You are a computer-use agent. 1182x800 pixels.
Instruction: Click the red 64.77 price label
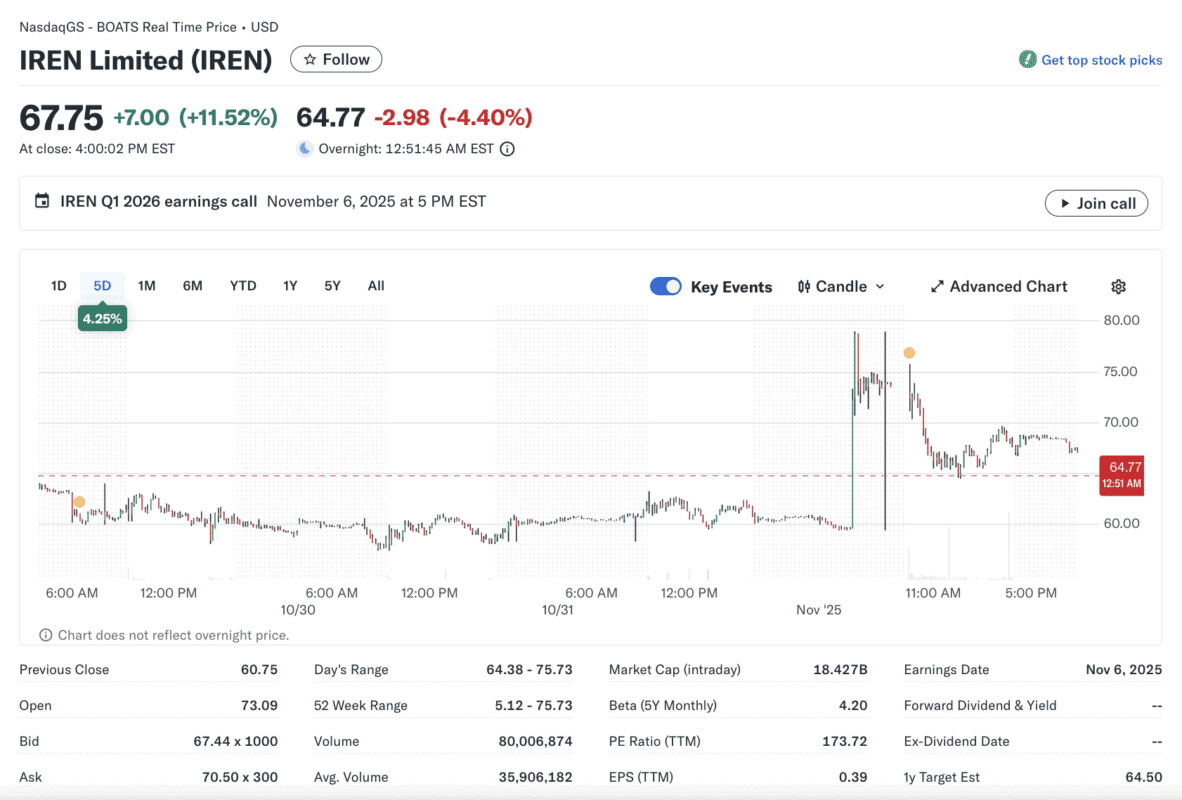tap(1120, 474)
